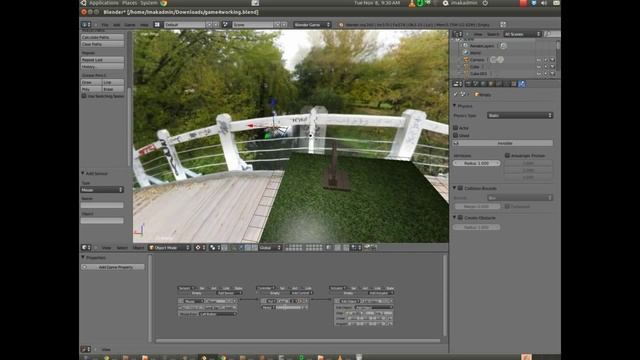Open the Bounds Box dropdown
Image resolution: width=640 pixels, height=360 pixels.
(520, 198)
